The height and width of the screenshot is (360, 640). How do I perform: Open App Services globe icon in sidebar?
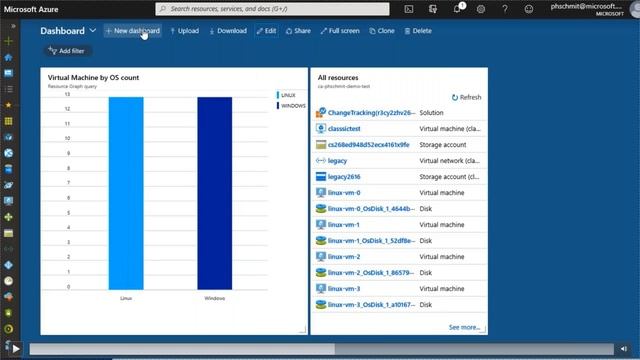8,153
